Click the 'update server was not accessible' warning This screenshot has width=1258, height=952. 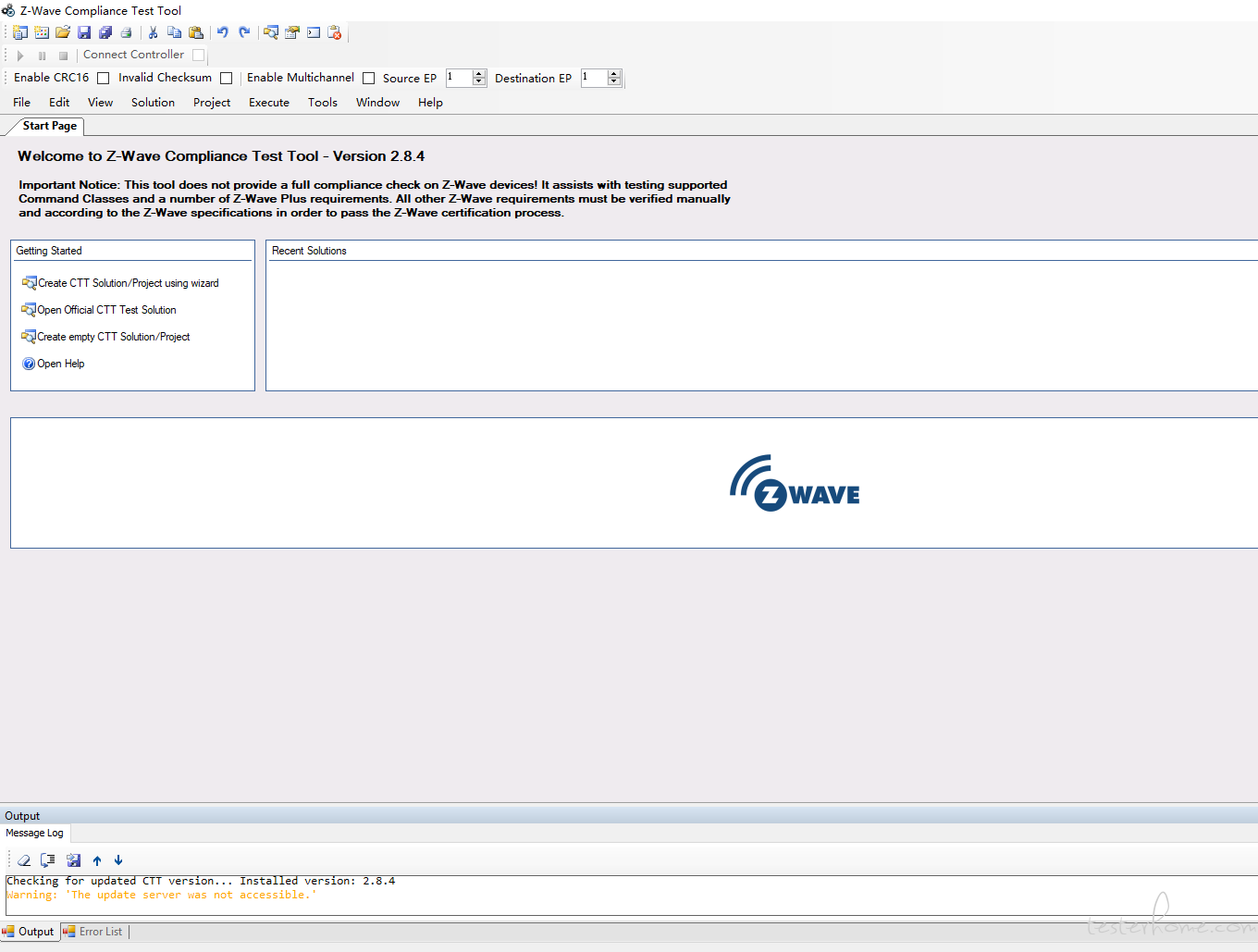(x=161, y=896)
